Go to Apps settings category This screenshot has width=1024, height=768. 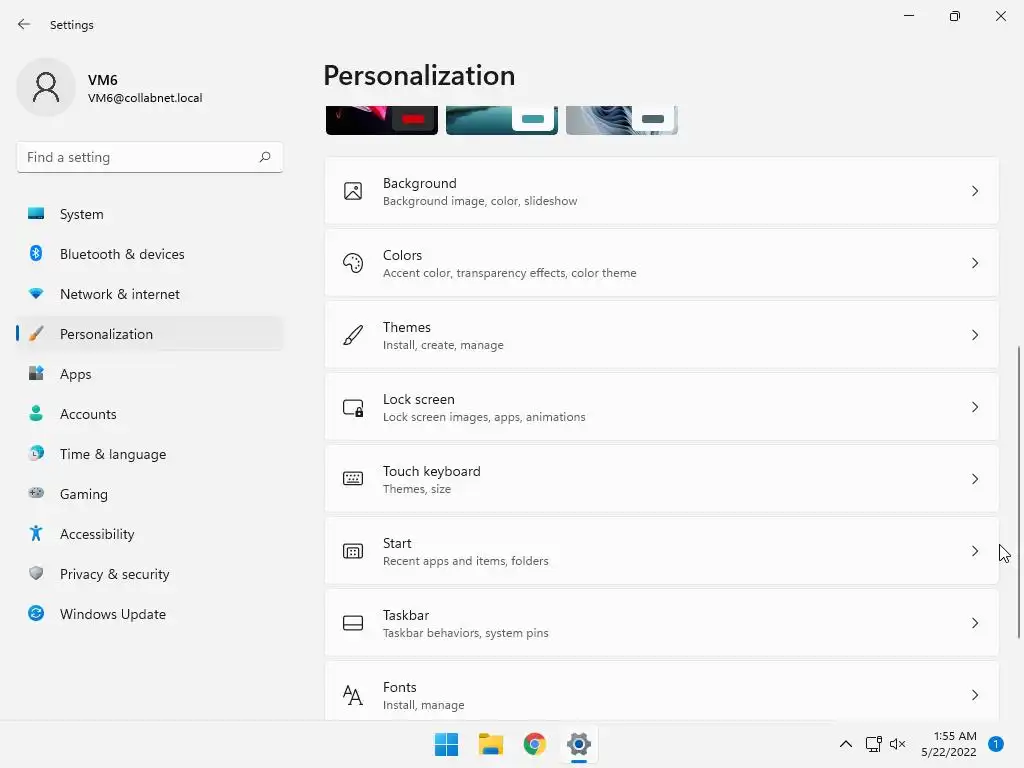click(150, 374)
